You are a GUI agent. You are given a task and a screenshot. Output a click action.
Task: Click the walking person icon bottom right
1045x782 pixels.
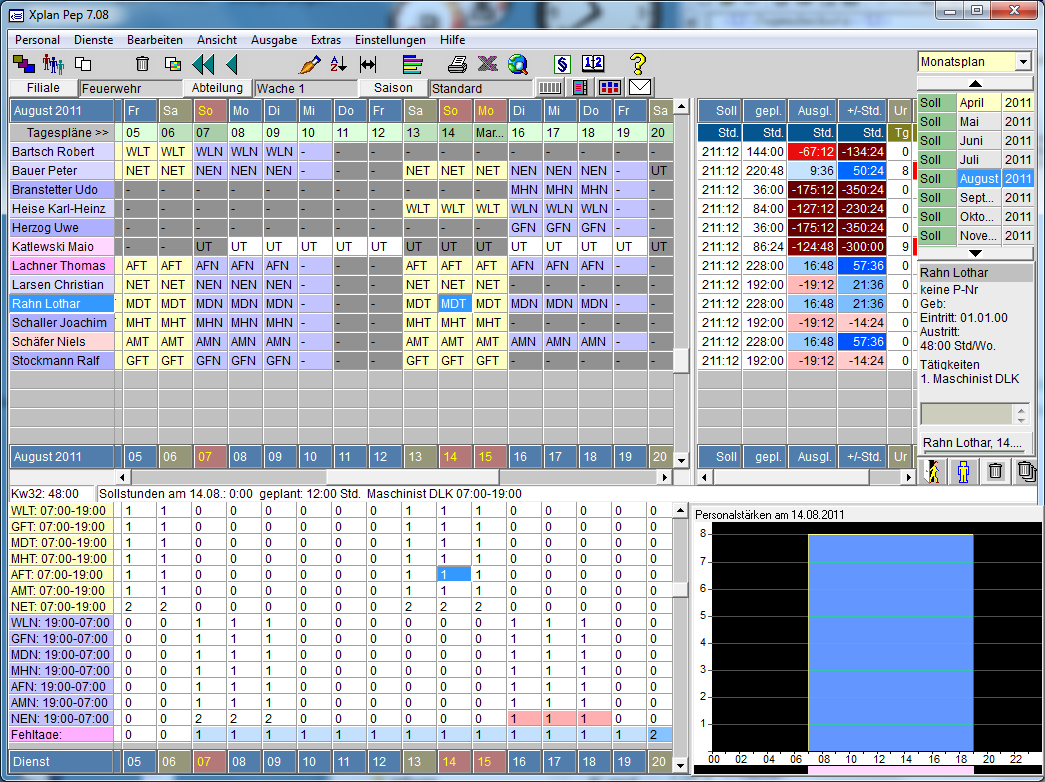click(932, 471)
